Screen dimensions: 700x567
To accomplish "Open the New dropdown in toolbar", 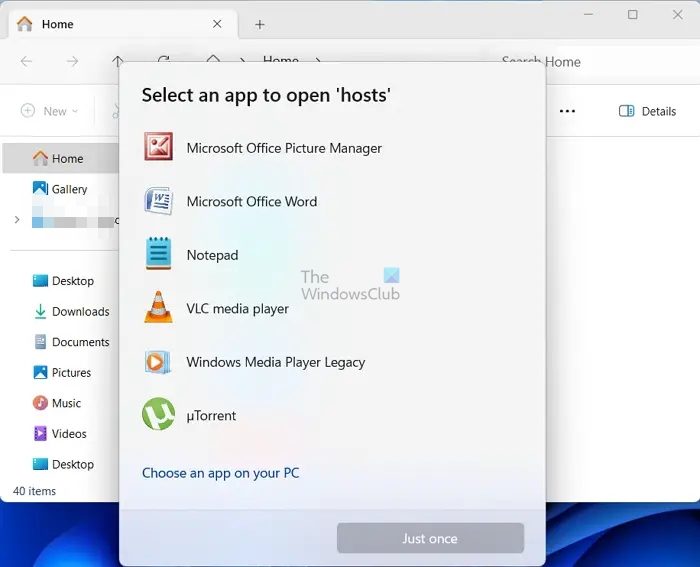I will 49,111.
